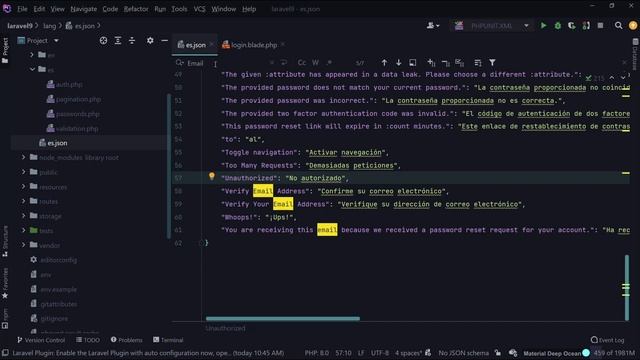Toggle Words (W) option in search bar

pyautogui.click(x=316, y=63)
